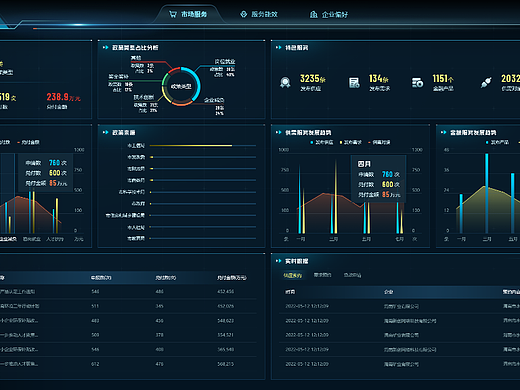
Task: Click the table cell showing 568,215
Action: tap(226, 364)
